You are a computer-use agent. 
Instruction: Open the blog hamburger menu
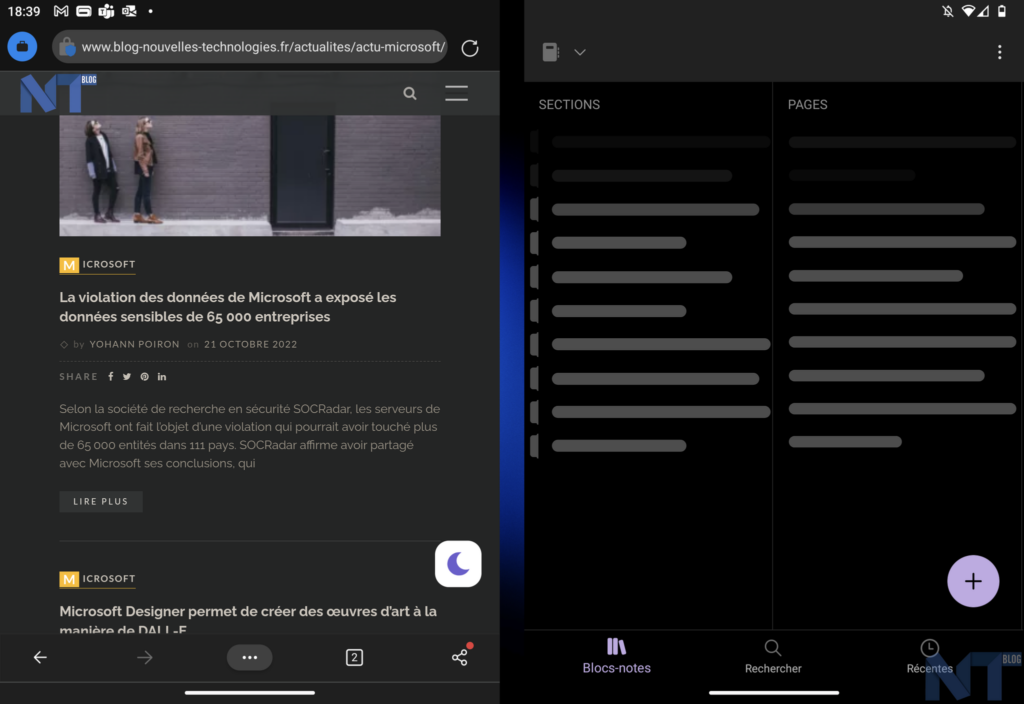tap(456, 93)
